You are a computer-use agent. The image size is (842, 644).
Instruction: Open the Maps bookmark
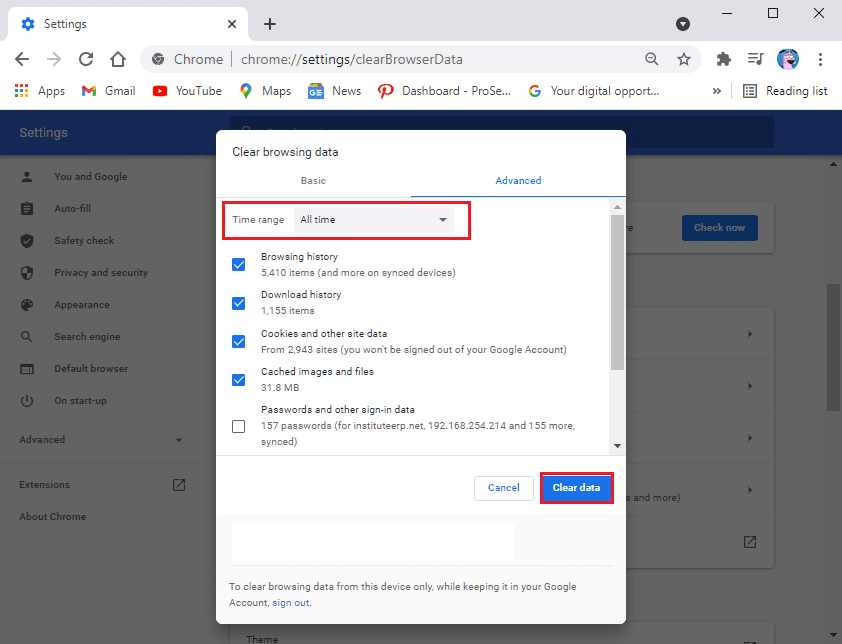pos(265,91)
